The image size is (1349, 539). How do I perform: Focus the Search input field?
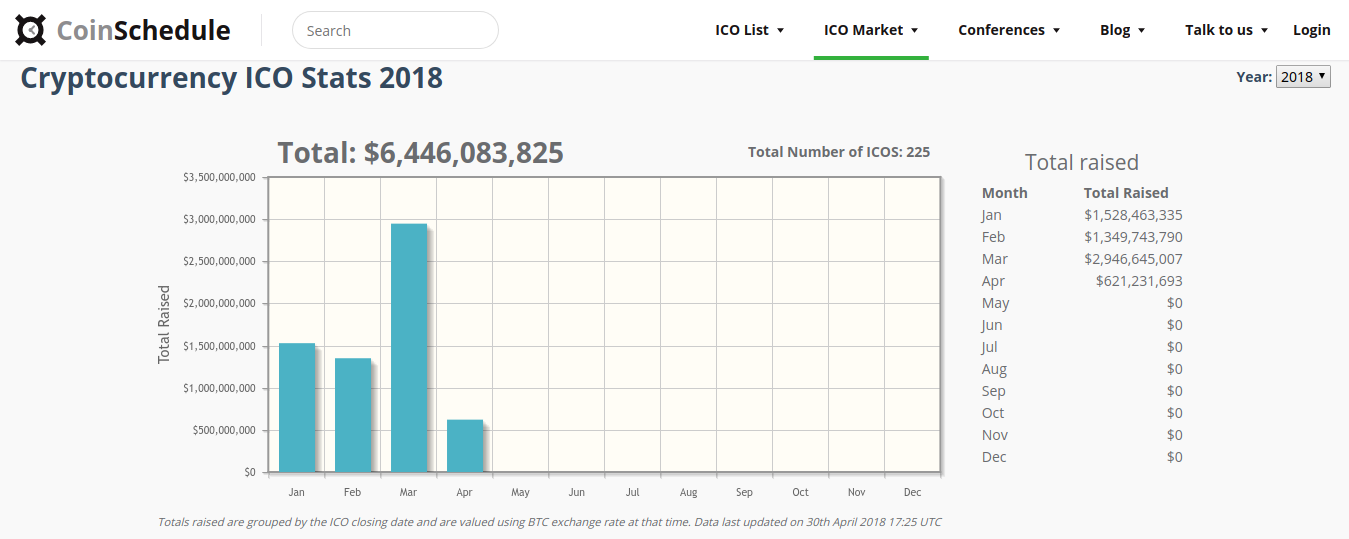tap(395, 30)
